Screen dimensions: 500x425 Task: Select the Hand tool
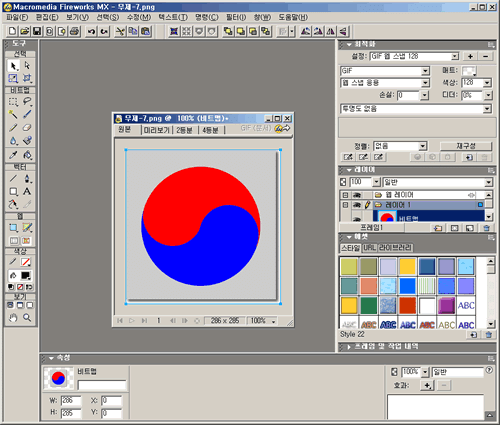tap(13, 318)
